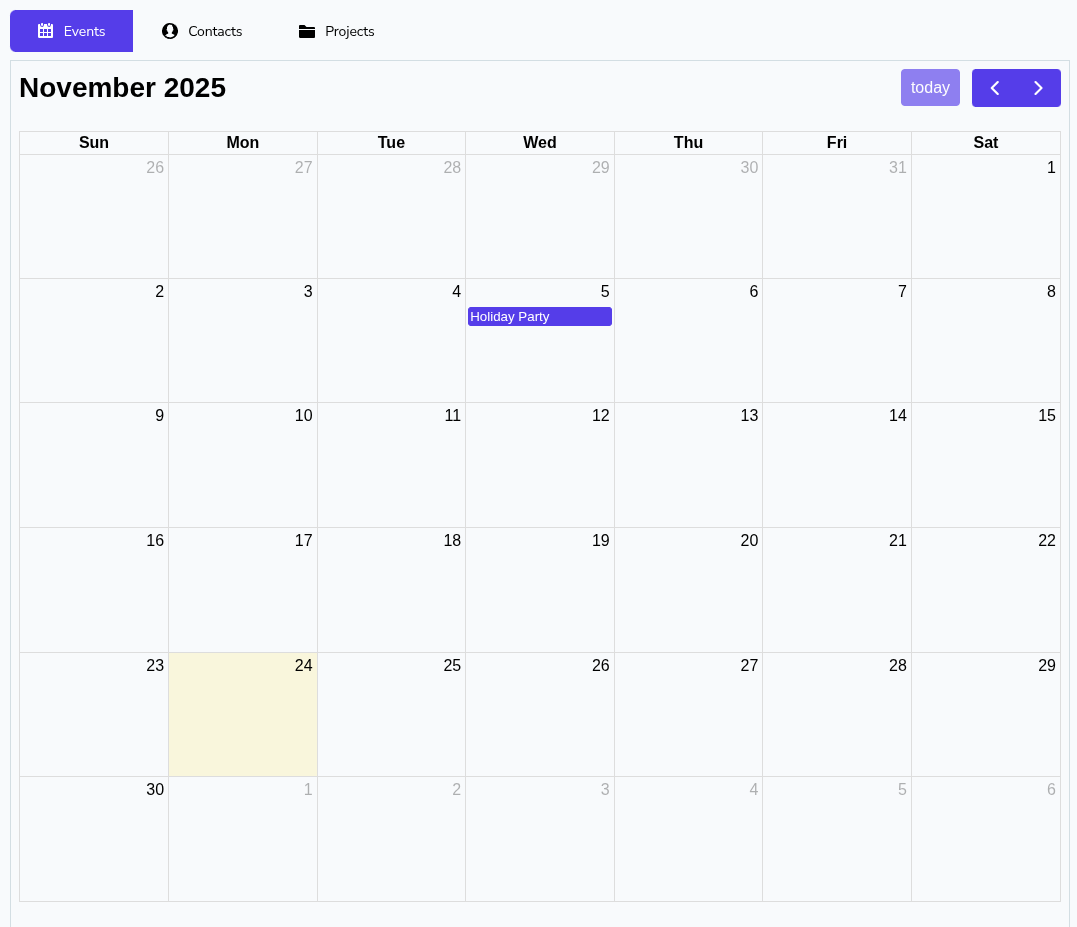Click the Wed column header
This screenshot has width=1077, height=927.
pos(539,143)
